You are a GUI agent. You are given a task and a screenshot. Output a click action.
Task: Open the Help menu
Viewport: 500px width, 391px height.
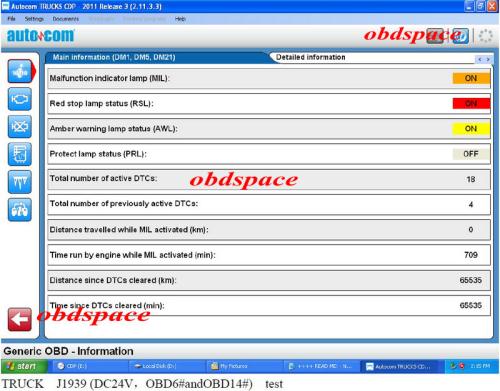point(180,19)
